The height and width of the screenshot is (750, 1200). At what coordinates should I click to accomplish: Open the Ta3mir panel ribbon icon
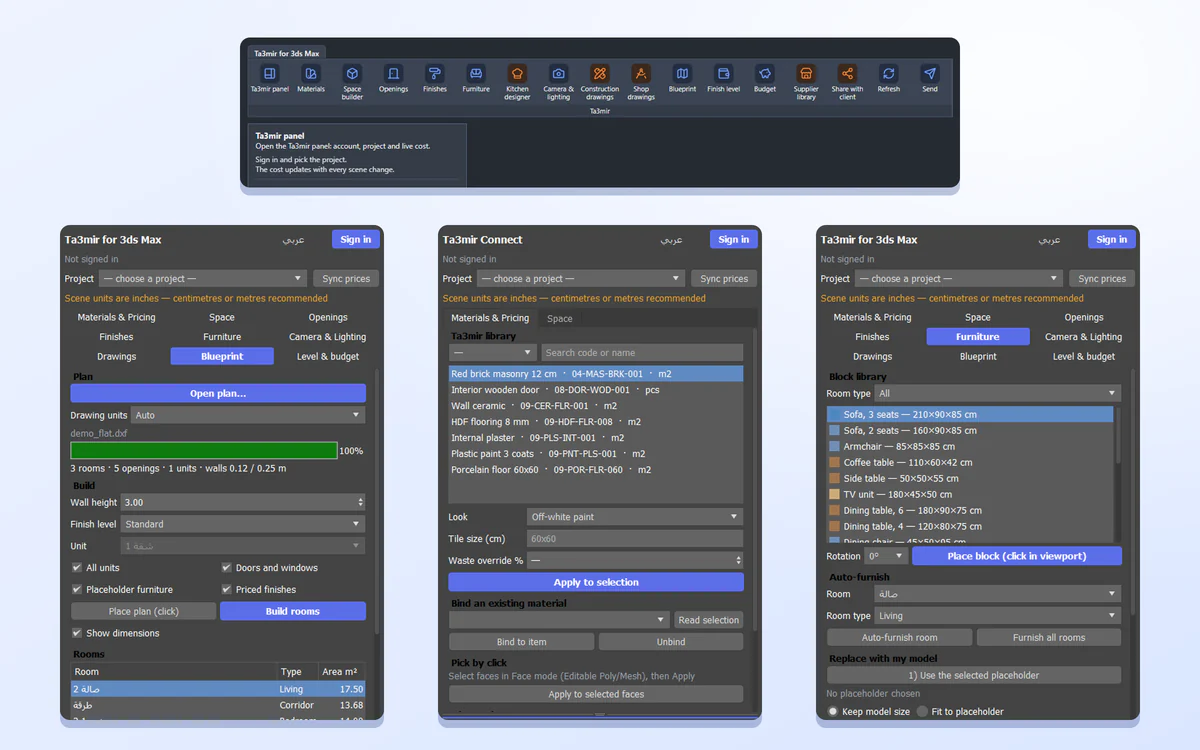[x=269, y=73]
